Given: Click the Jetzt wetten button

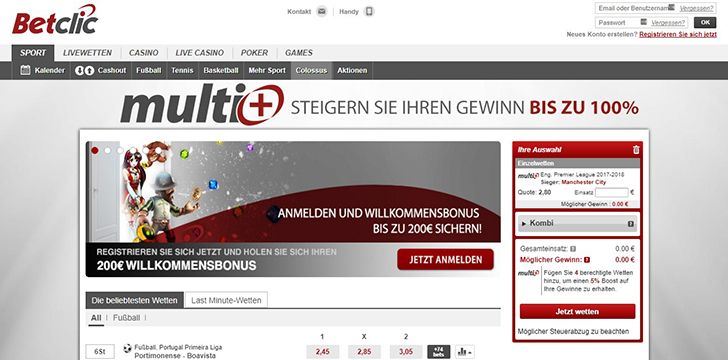Looking at the screenshot, I should 577,311.
